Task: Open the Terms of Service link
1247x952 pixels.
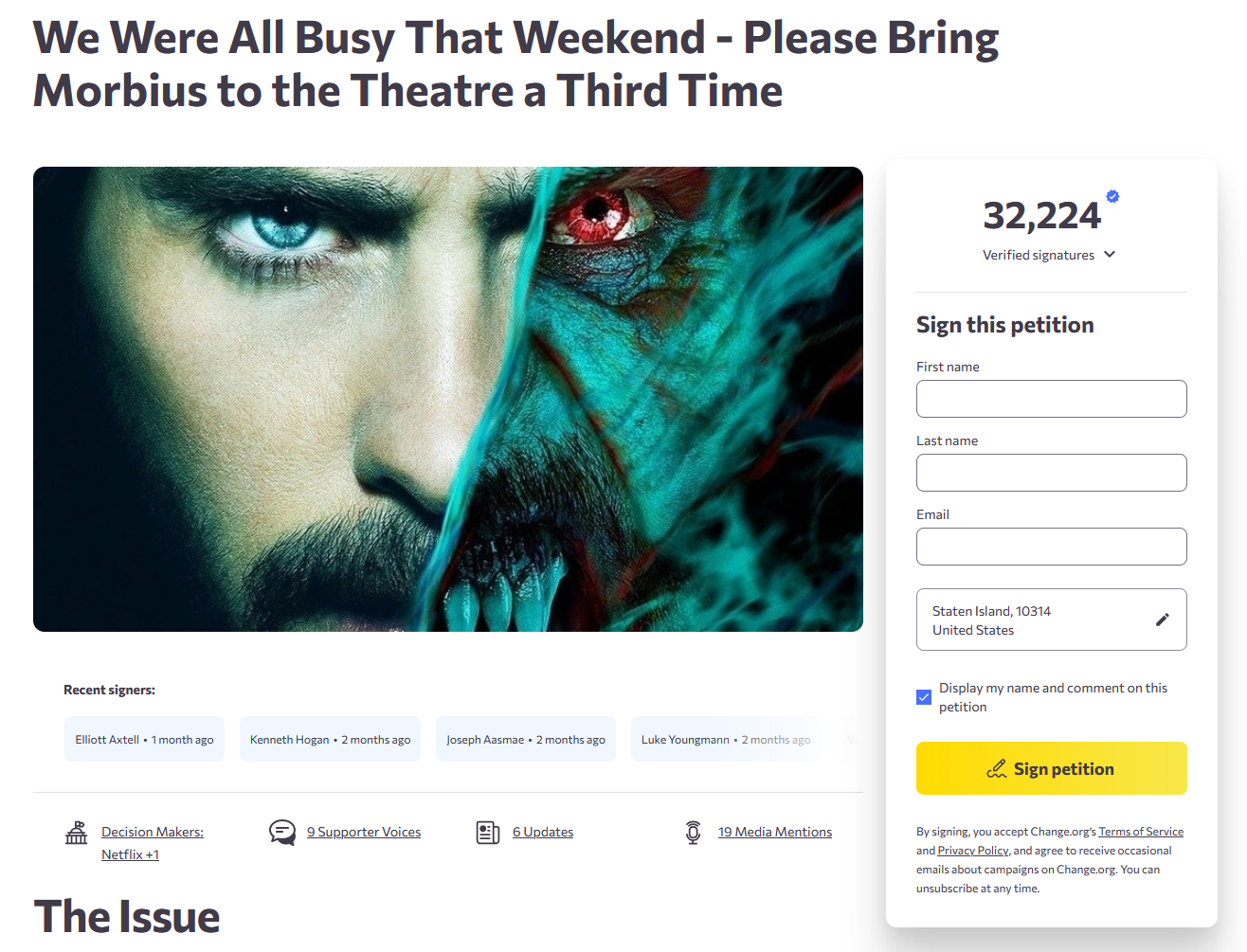Action: coord(1141,832)
